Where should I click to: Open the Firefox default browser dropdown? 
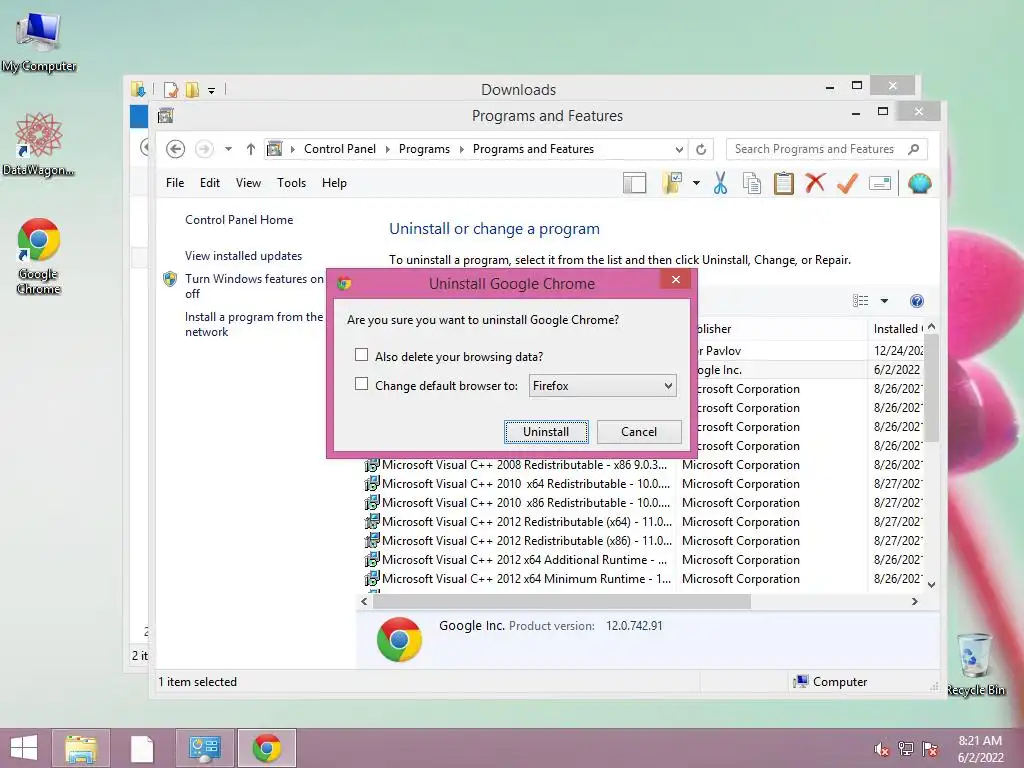click(602, 386)
